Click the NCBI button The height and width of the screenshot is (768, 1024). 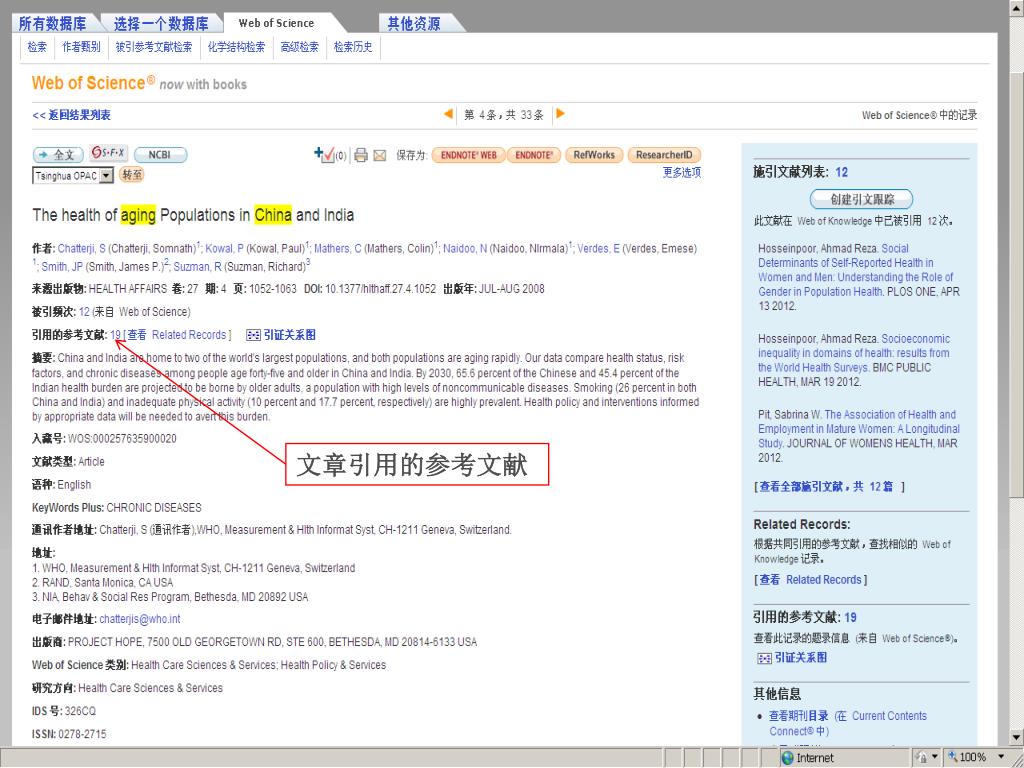[x=160, y=155]
